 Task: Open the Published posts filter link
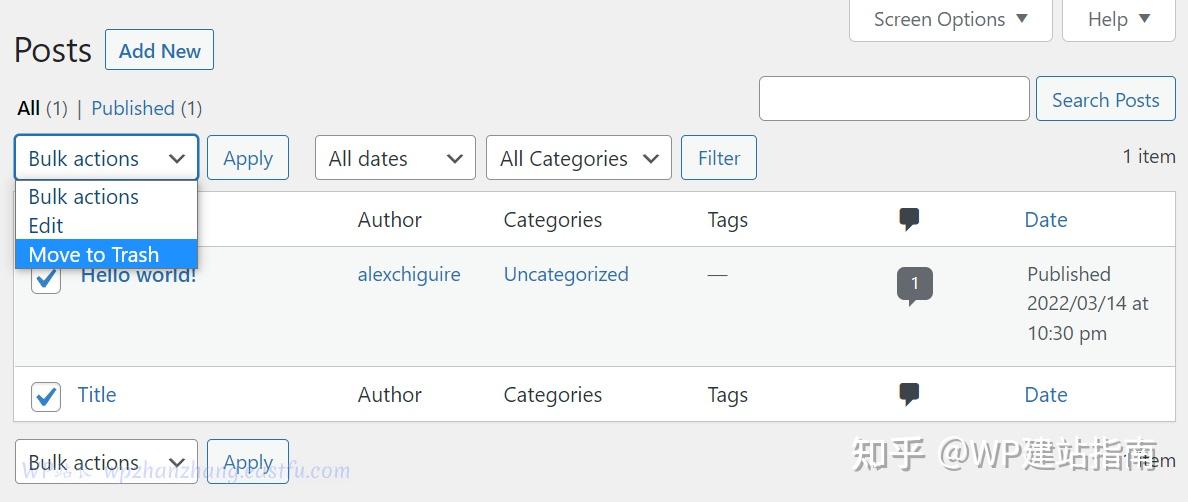133,108
